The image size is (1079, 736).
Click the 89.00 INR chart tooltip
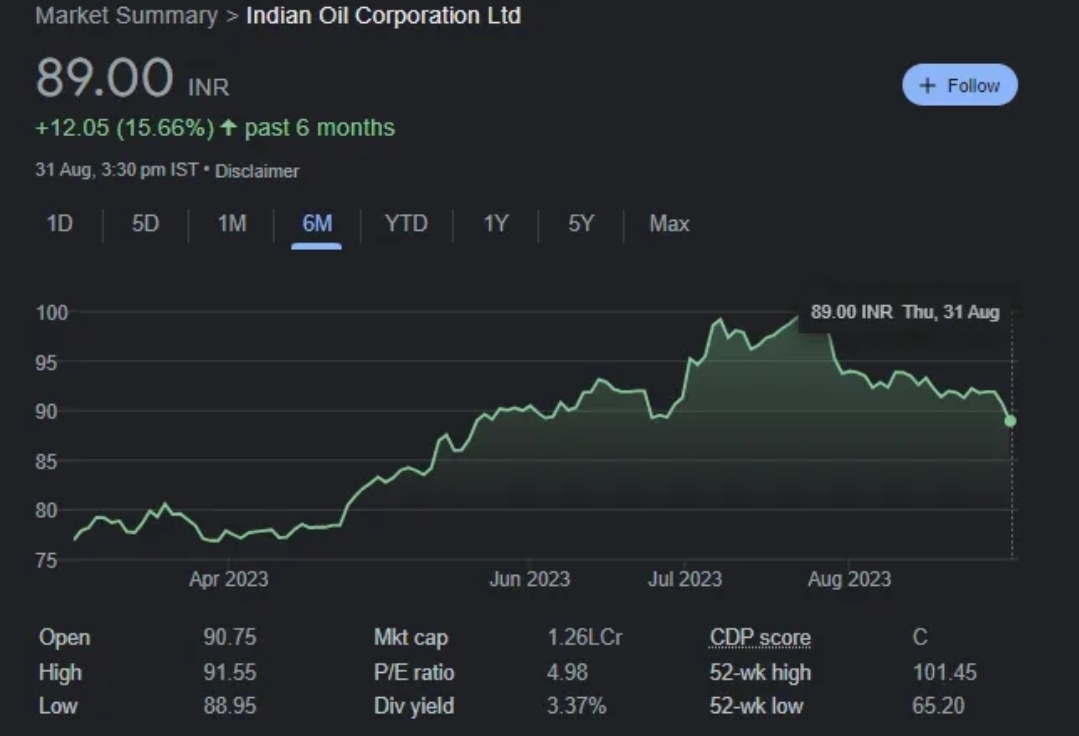[x=904, y=312]
